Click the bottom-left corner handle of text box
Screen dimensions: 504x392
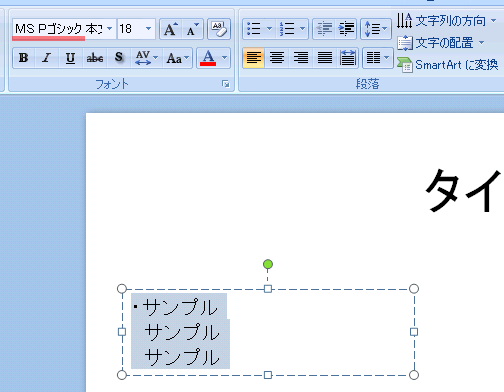coord(122,375)
